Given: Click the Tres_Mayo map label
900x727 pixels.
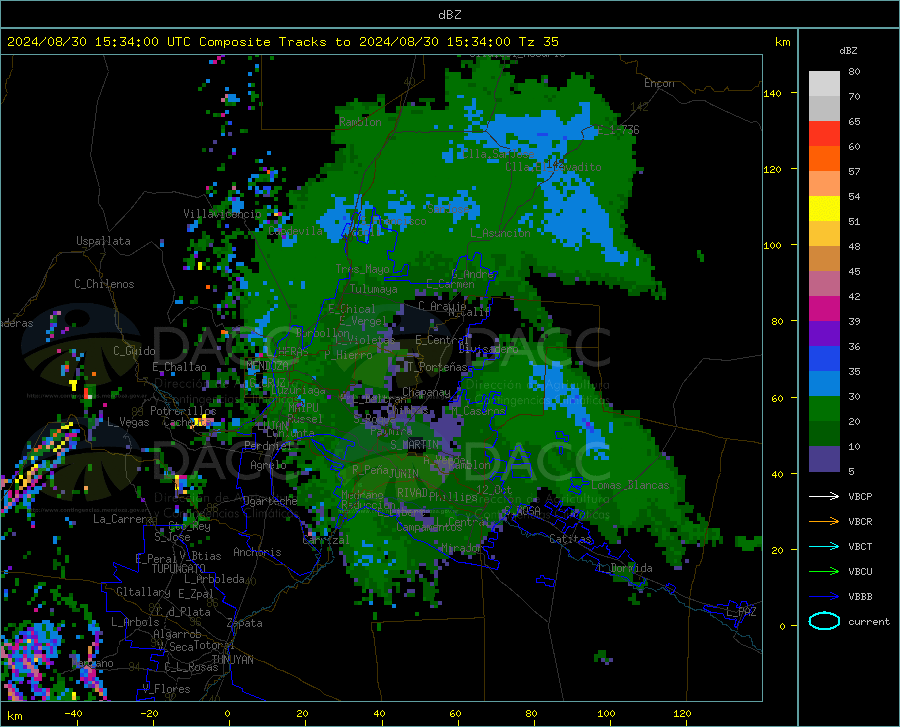Looking at the screenshot, I should pos(363,269).
